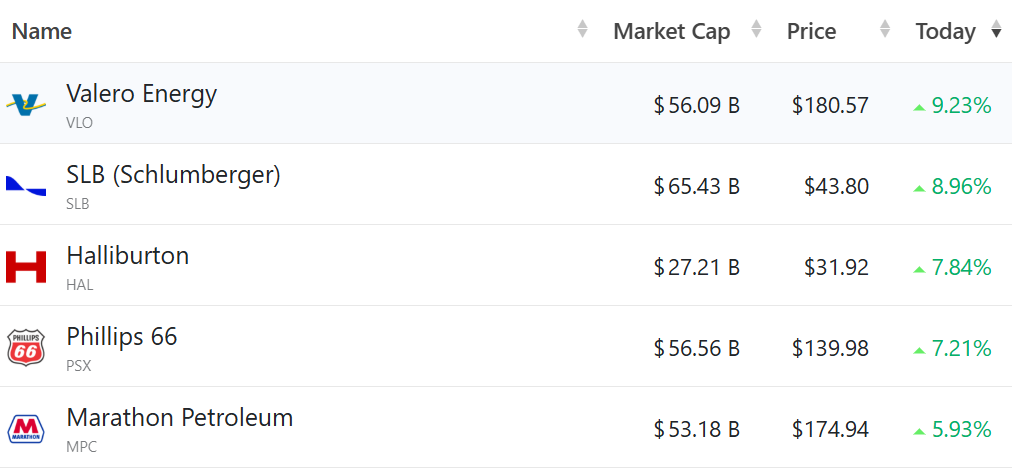Open the Valero Energy company link
Screen dimensions: 1012x471
click(x=141, y=94)
